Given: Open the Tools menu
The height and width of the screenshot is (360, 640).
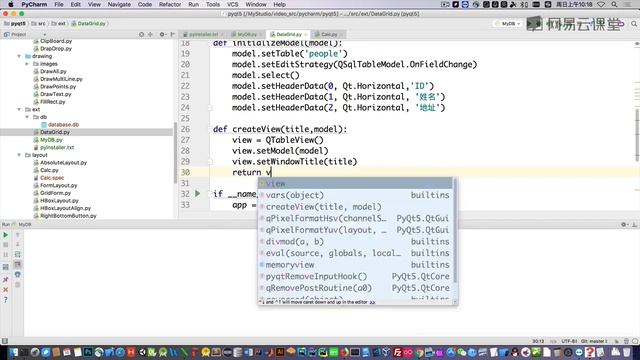Looking at the screenshot, I should pyautogui.click(x=213, y=4).
